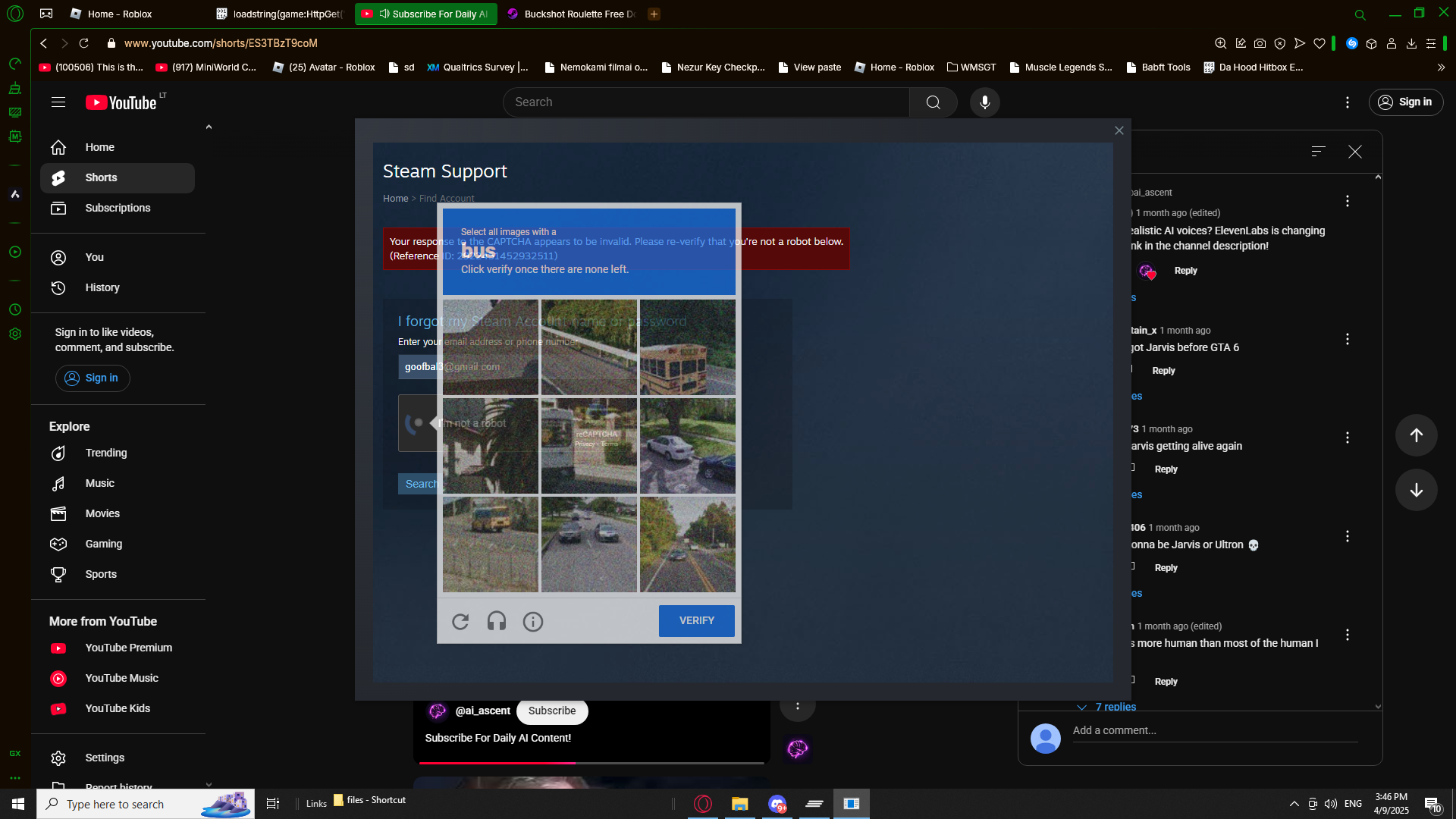
Task: Open the 'Da Hood Hitbox E...' bookmark
Action: click(x=1254, y=67)
